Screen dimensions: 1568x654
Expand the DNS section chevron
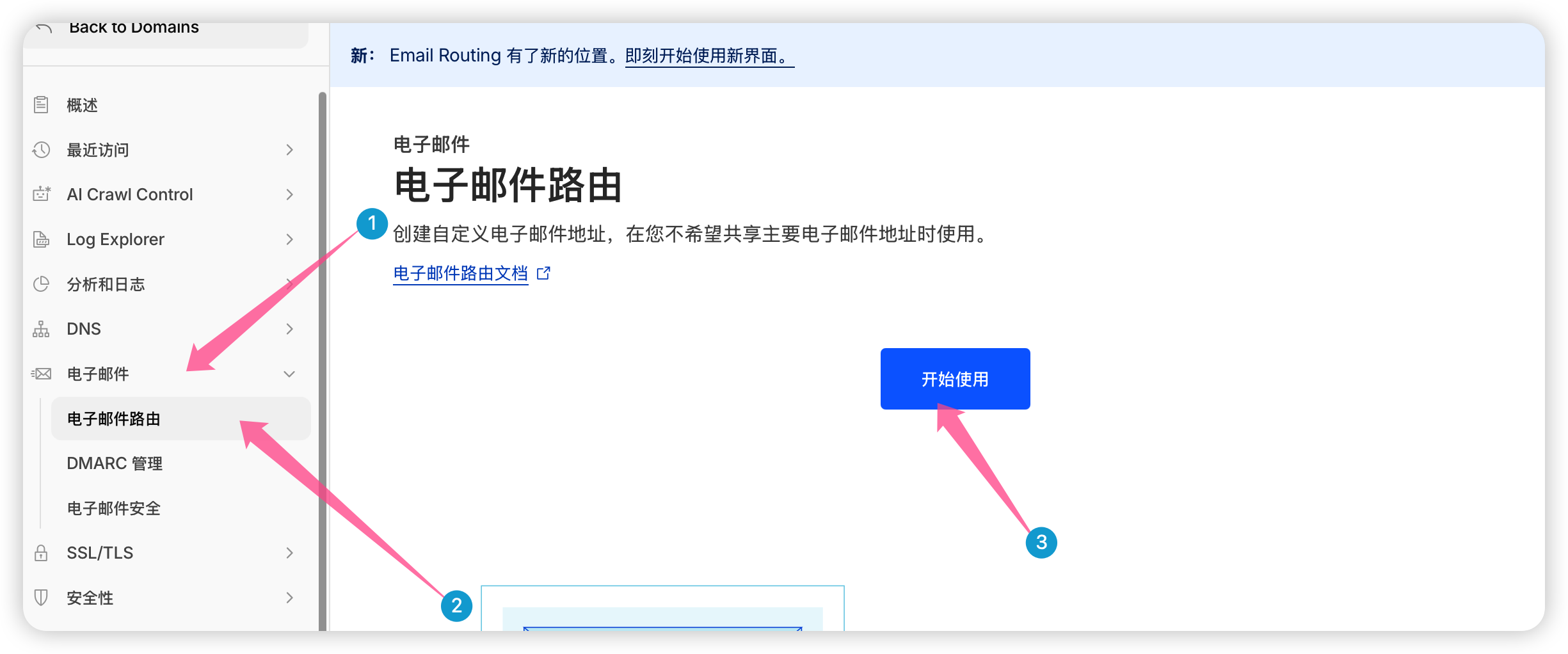[x=289, y=329]
